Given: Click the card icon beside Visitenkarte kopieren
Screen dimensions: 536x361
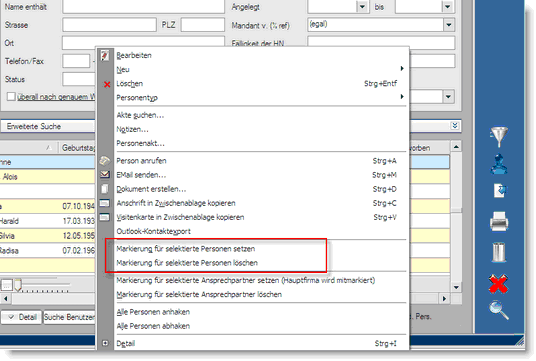Looking at the screenshot, I should coord(105,217).
